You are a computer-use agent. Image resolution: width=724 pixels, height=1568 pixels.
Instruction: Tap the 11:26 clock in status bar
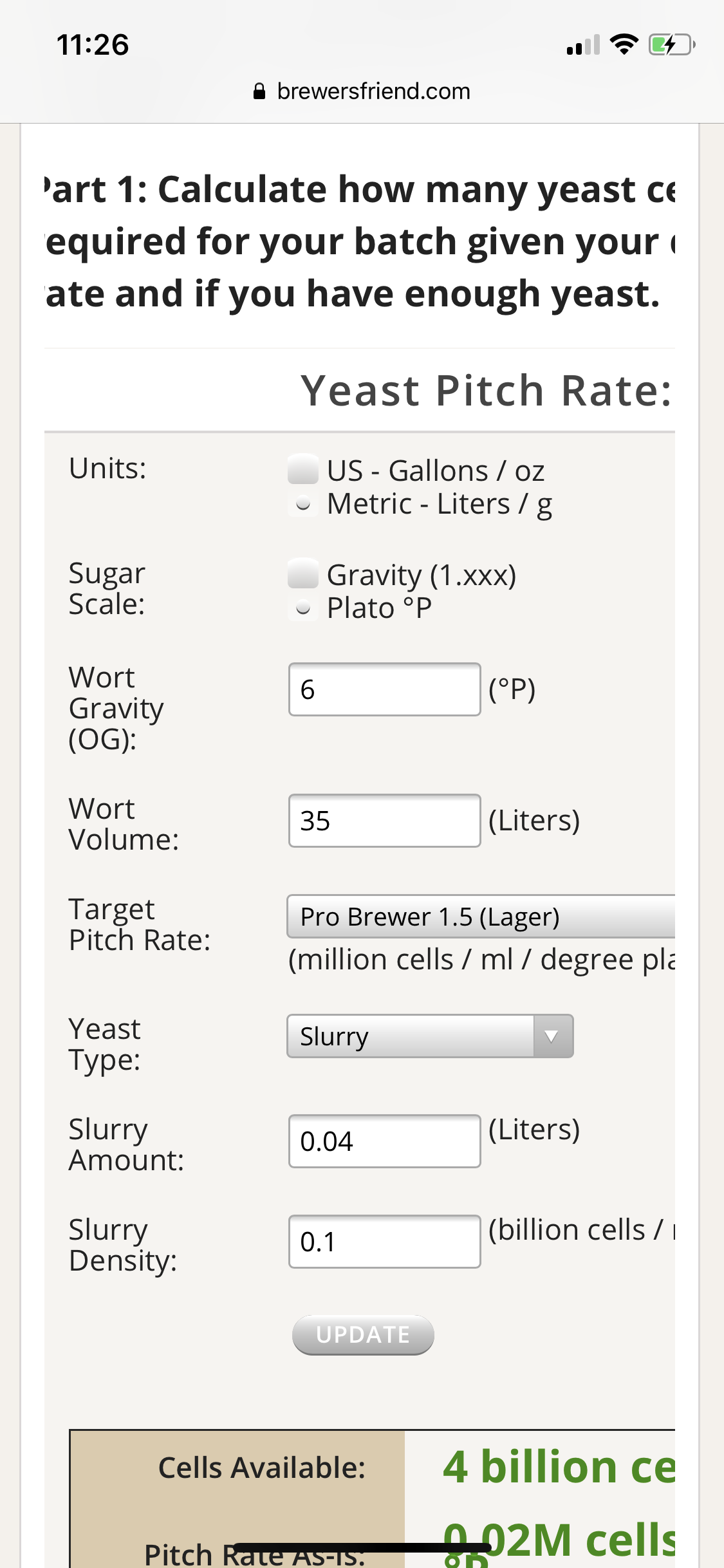tap(93, 45)
